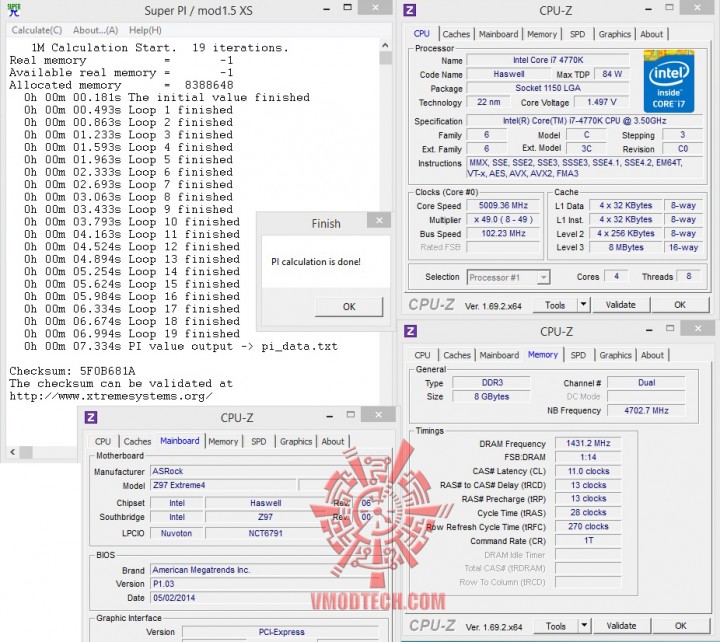This screenshot has height=642, width=720.
Task: Close the Finish dialog with X
Action: point(379,220)
